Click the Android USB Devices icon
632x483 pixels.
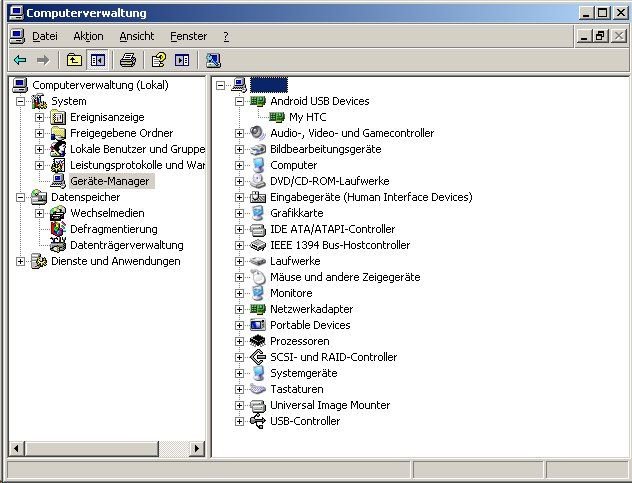pyautogui.click(x=258, y=101)
